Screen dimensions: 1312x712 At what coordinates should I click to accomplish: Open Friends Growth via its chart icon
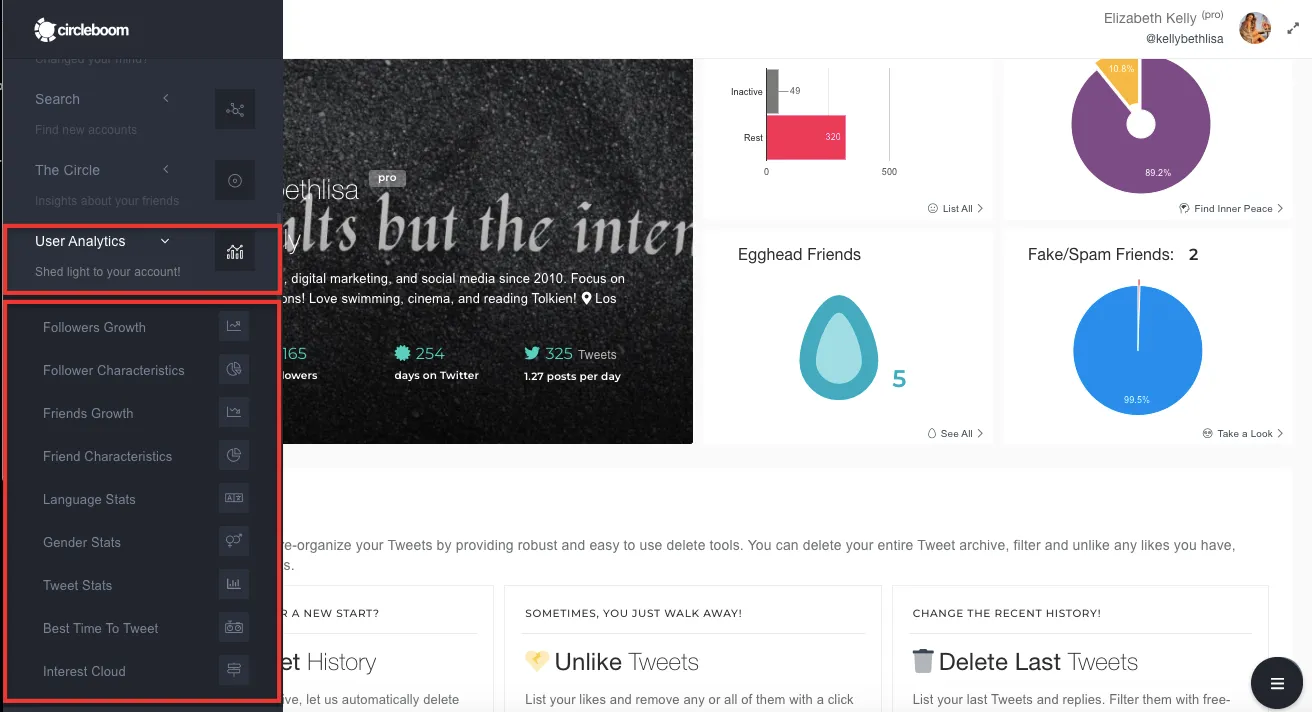click(234, 411)
